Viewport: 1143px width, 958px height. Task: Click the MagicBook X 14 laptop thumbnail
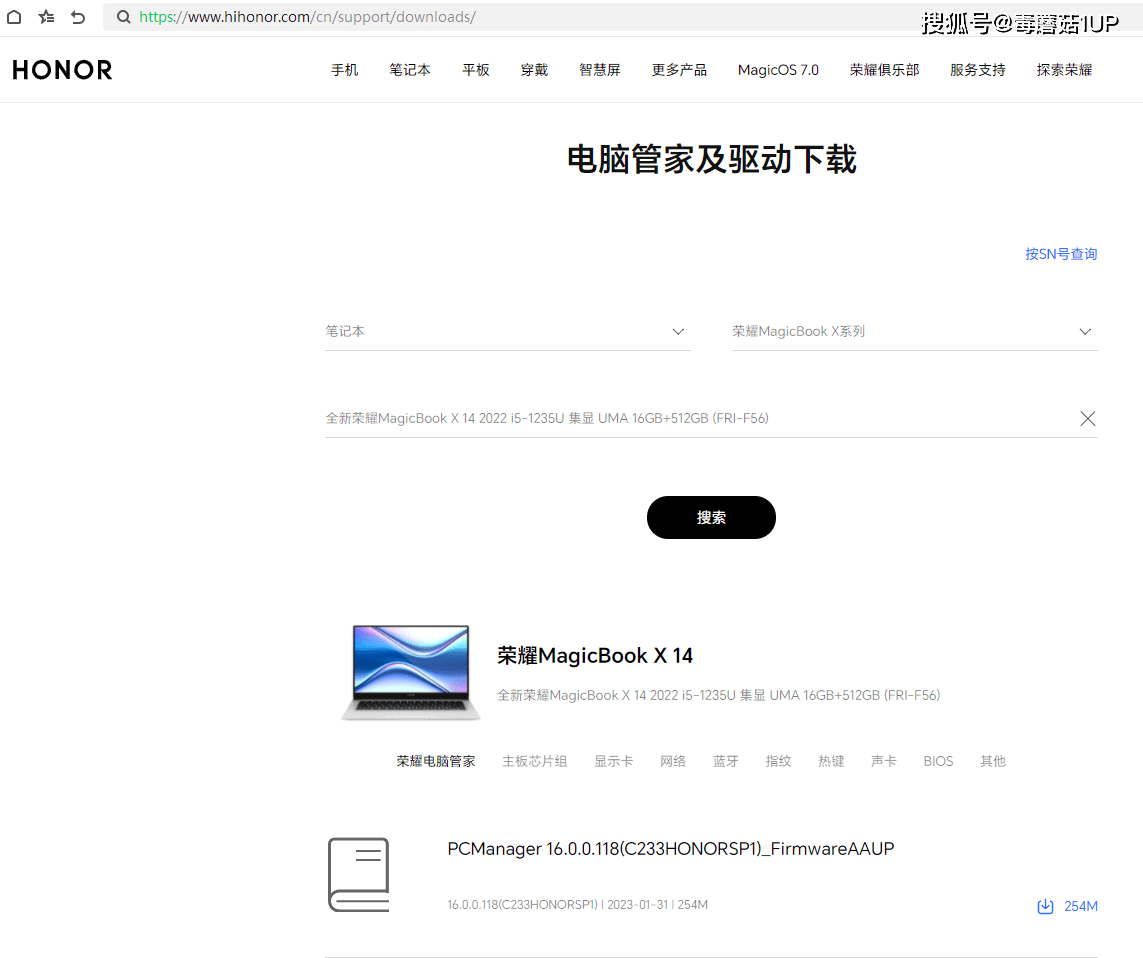pos(411,672)
